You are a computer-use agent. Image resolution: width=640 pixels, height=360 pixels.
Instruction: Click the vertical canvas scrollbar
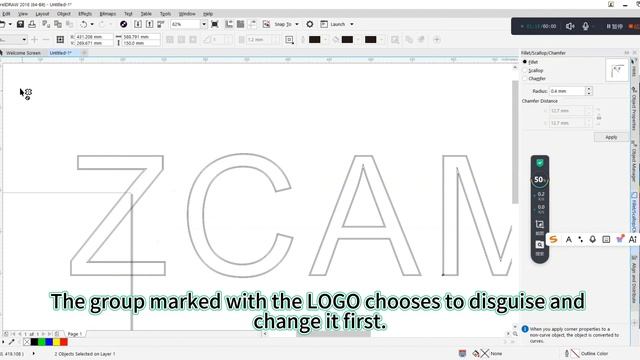(x=515, y=142)
